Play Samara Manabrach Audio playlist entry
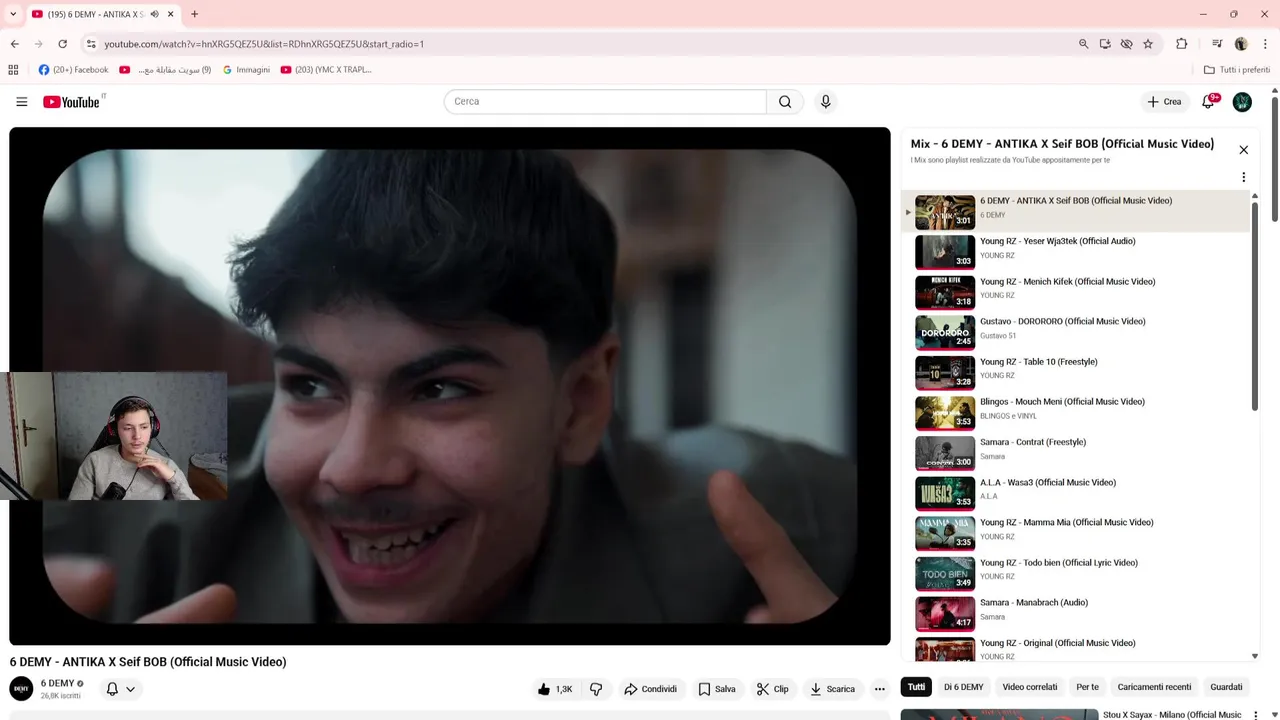The image size is (1280, 720). [x=1075, y=613]
